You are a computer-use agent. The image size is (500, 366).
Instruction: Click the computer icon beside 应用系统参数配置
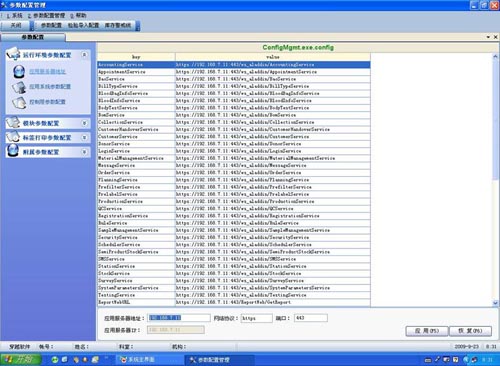click(x=19, y=87)
